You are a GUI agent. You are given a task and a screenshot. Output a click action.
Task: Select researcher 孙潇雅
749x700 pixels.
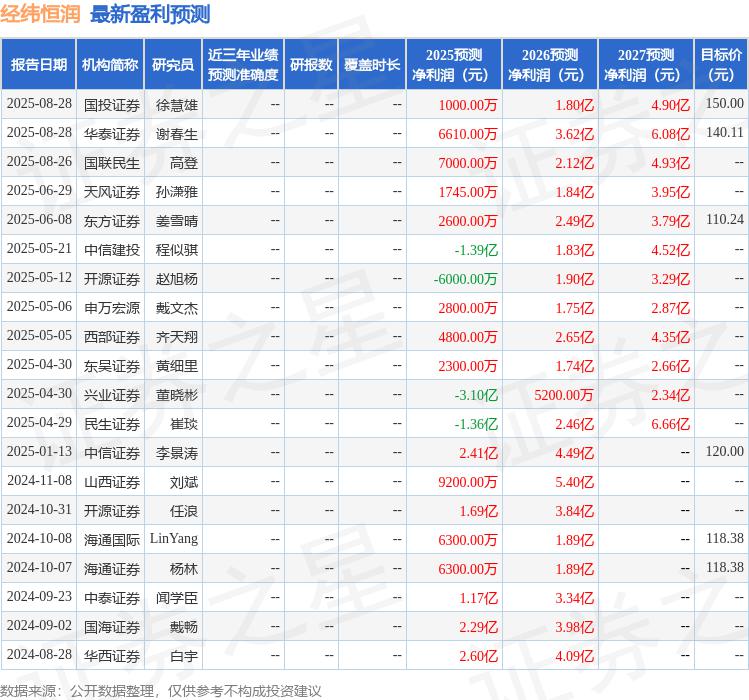pos(177,192)
